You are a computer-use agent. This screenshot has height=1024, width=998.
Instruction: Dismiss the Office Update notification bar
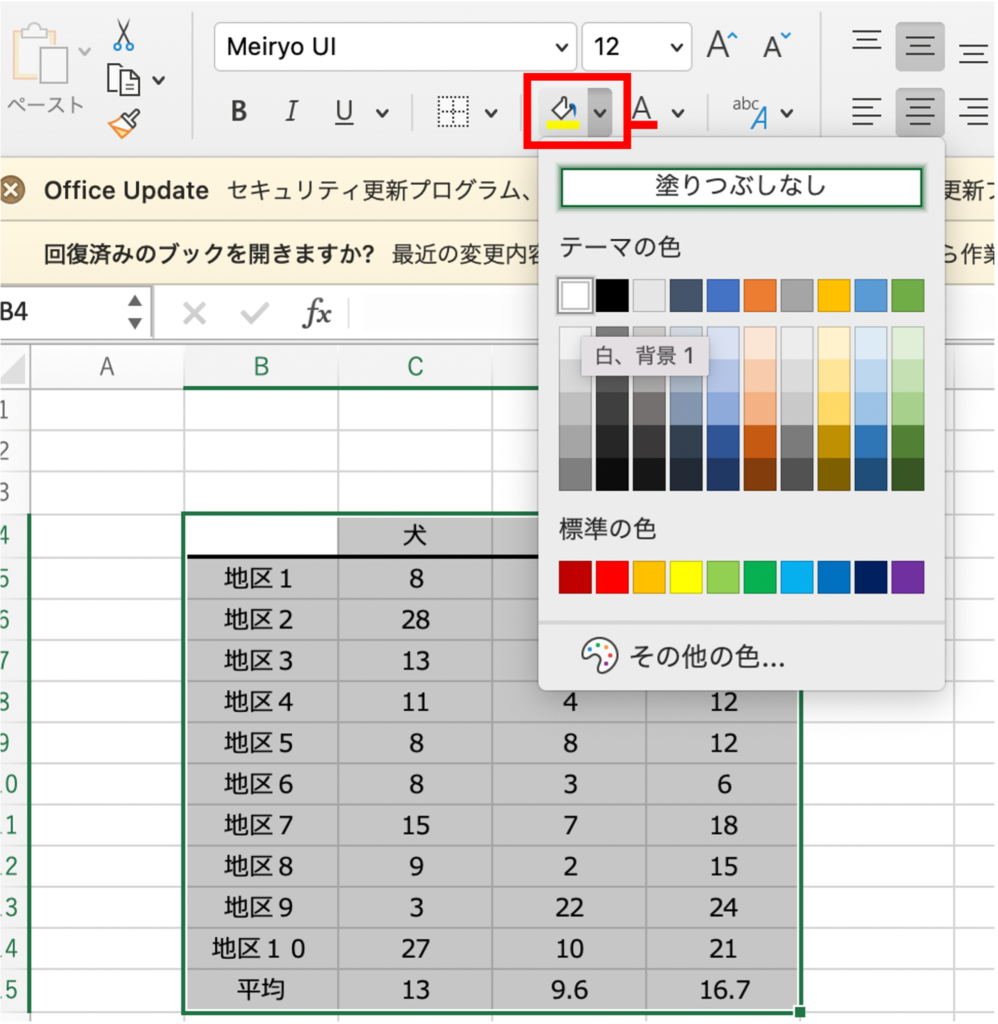click(x=12, y=191)
